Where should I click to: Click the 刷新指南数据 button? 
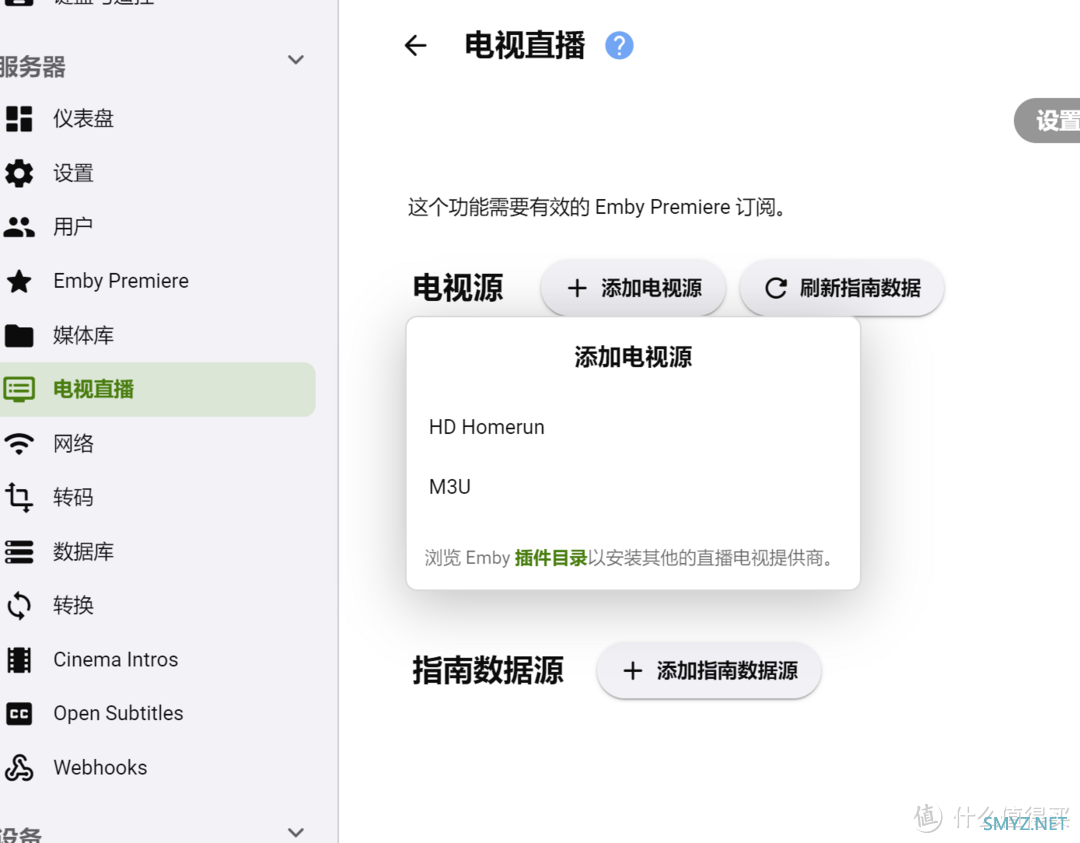tap(842, 288)
